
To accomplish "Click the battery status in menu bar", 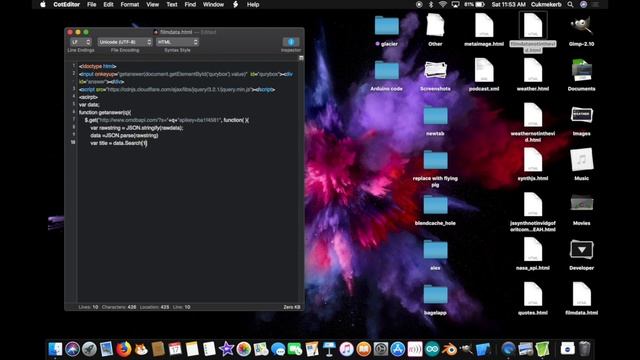I will tap(474, 4).
